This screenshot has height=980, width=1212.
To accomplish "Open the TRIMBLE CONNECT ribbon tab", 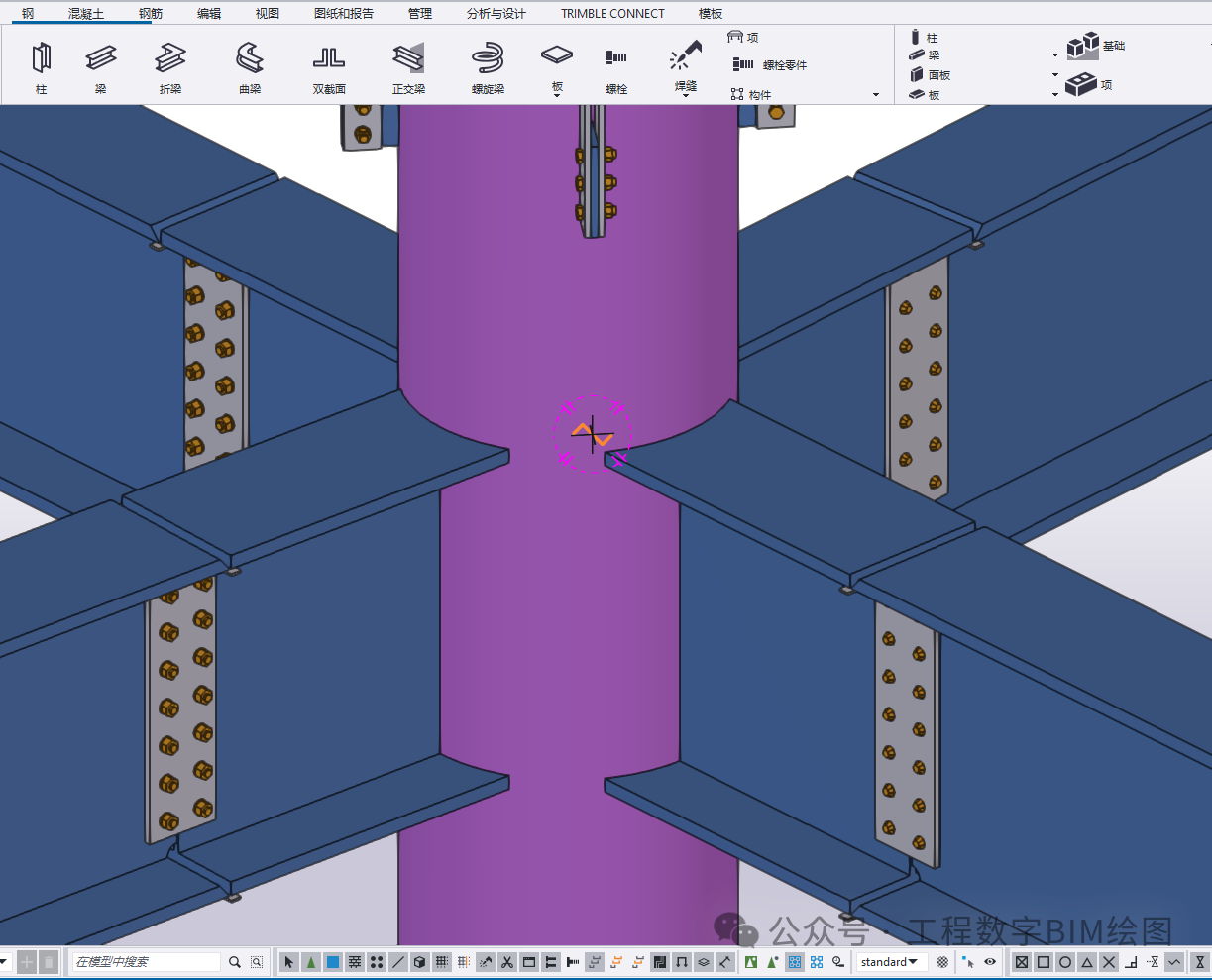I will tap(612, 13).
